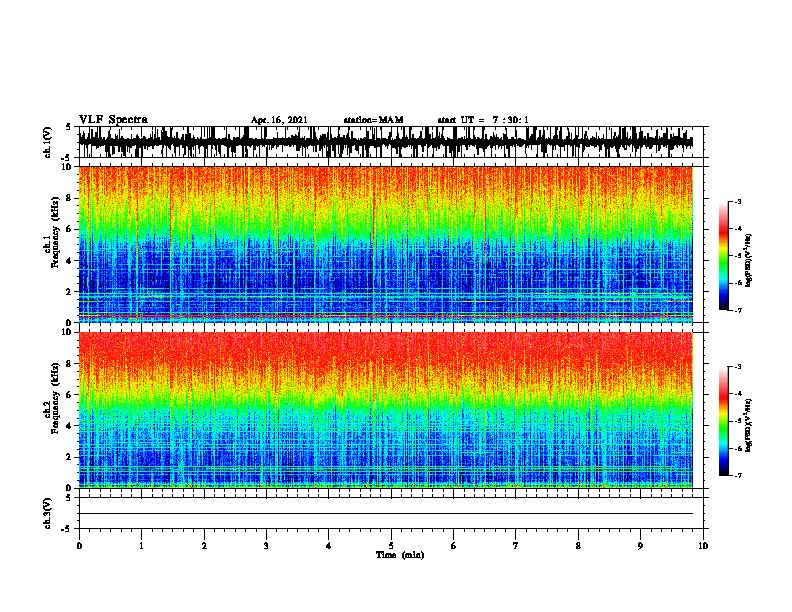The height and width of the screenshot is (612, 792).
Task: Click the ch.1 voltage waveform strip
Action: [385, 142]
